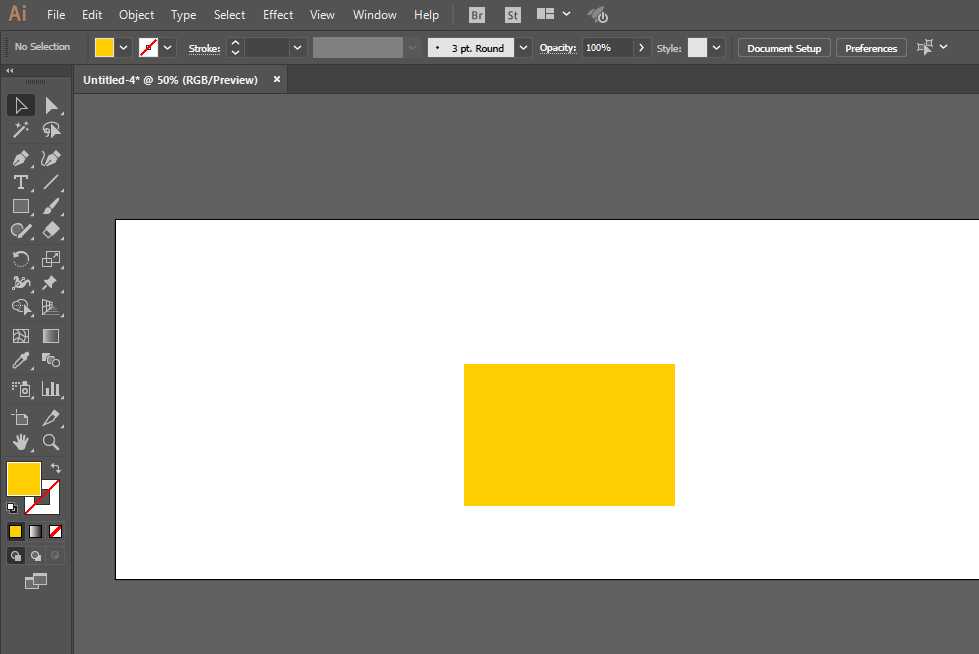The width and height of the screenshot is (979, 654).
Task: Activate the Eraser tool
Action: point(51,230)
